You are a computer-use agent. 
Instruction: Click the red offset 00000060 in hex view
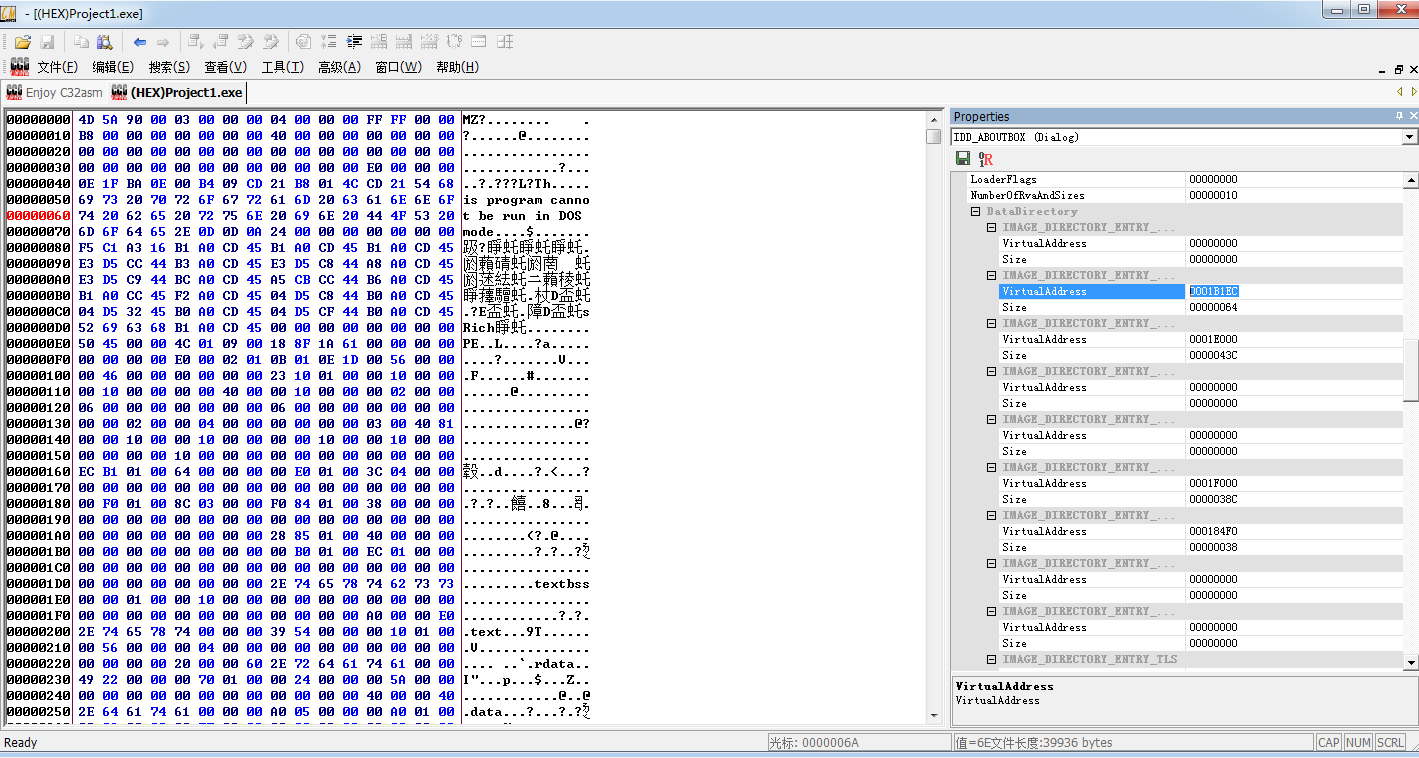[37, 215]
